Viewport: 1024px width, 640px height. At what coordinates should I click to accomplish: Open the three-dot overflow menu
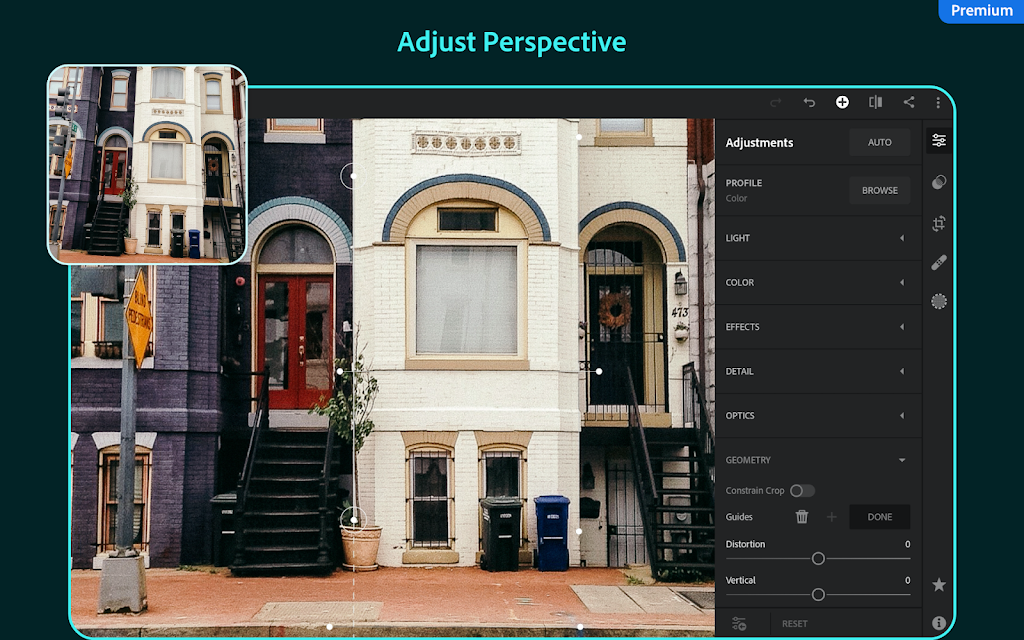(938, 103)
